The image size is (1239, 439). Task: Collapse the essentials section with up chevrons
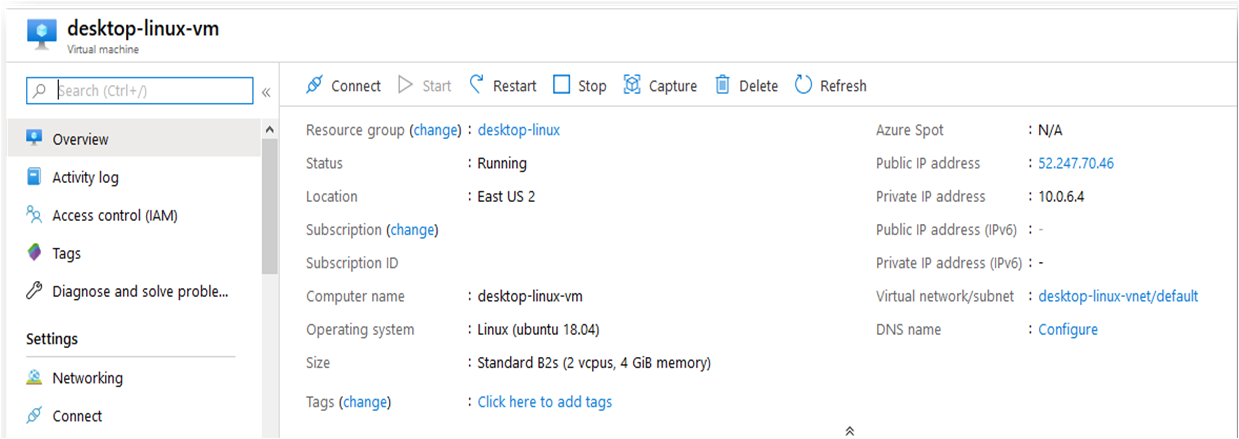(849, 431)
